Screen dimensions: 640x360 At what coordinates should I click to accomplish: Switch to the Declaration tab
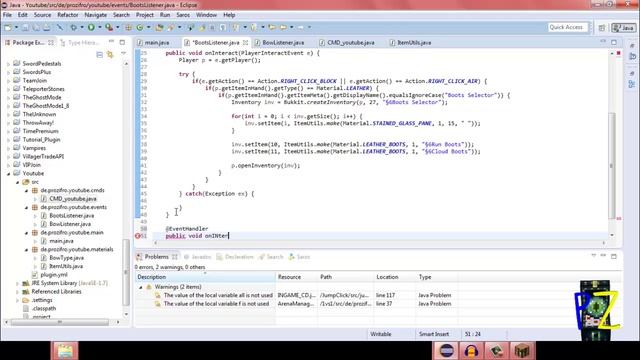click(235, 257)
